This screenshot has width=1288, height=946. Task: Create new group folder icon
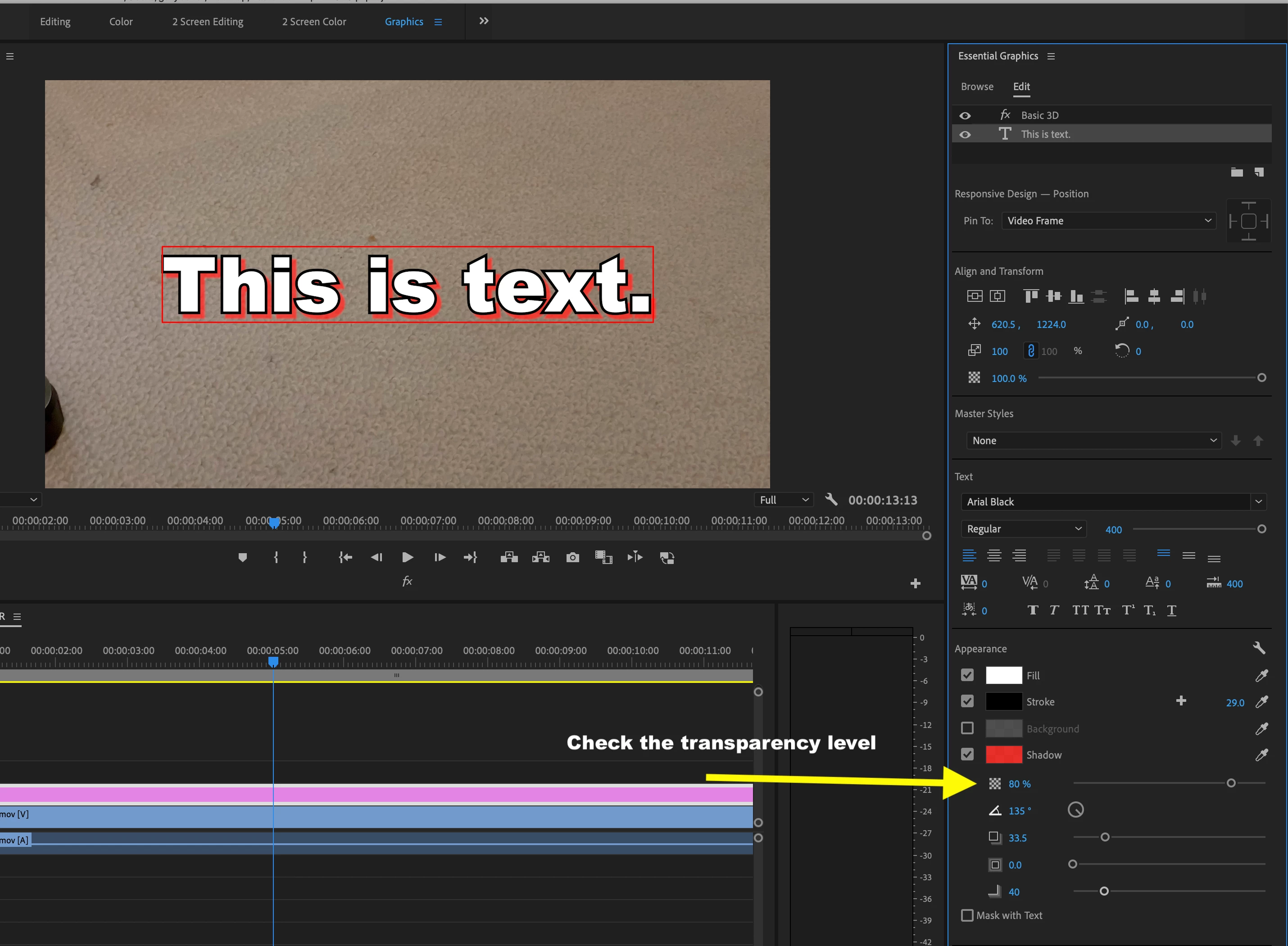[x=1237, y=172]
